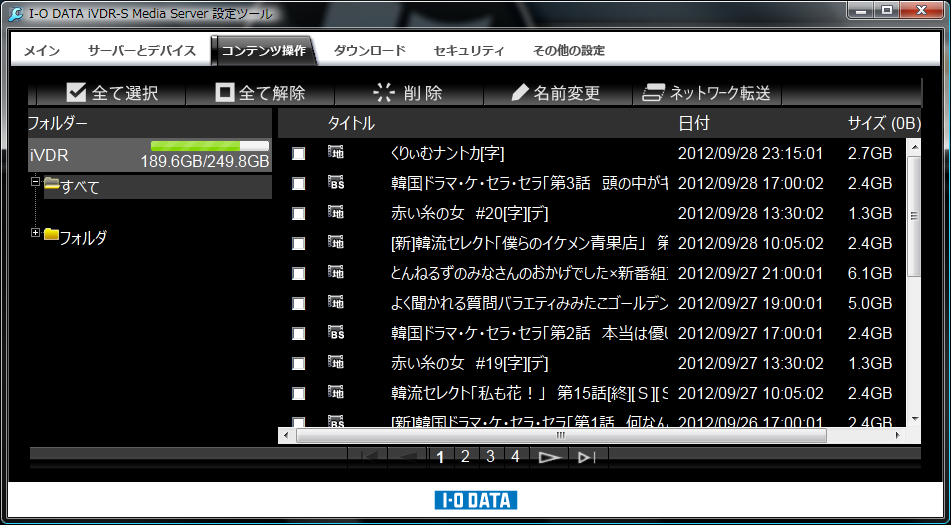Click BS icon for ケ・セラ・セラ 第3話
Image resolution: width=951 pixels, height=525 pixels.
click(335, 181)
